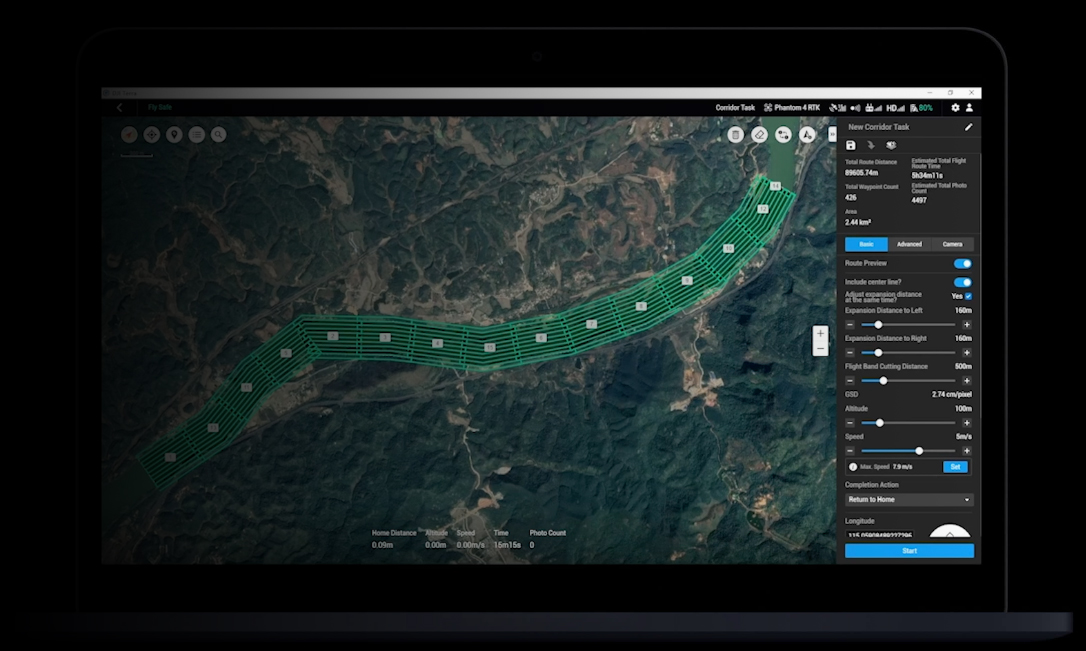Screen dimensions: 1086x651
Task: Click the user account profile icon
Action: click(969, 107)
